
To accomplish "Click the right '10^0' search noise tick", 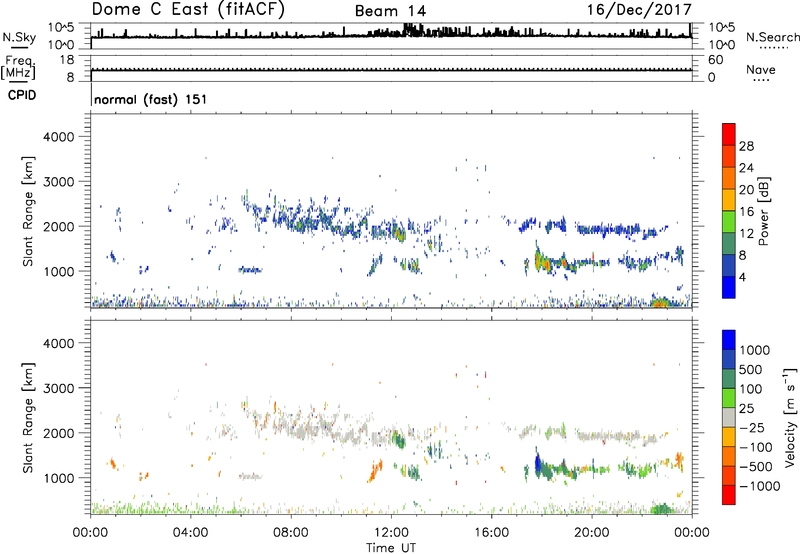I will tap(722, 45).
